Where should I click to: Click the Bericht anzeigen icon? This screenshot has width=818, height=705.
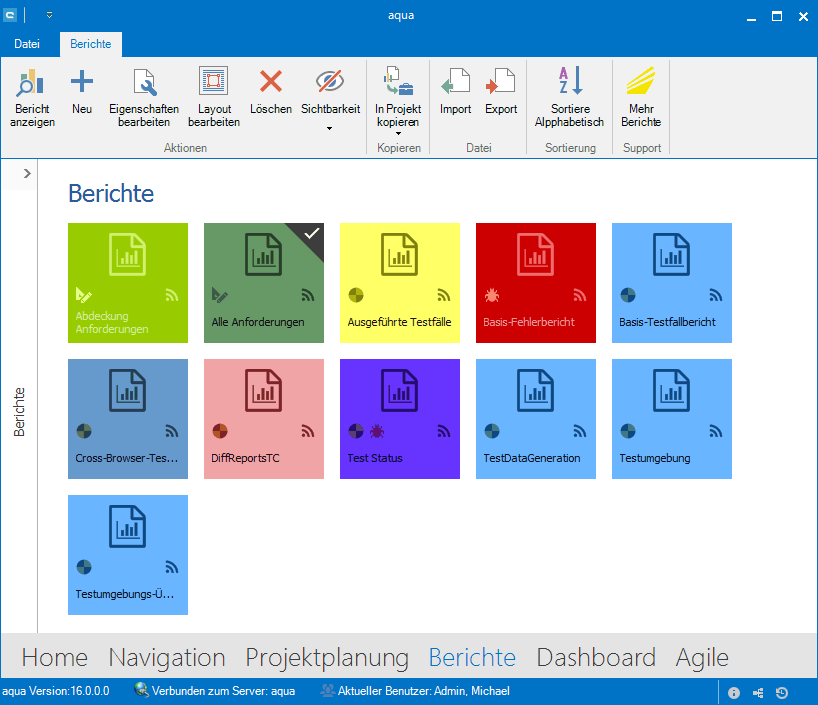pyautogui.click(x=32, y=83)
